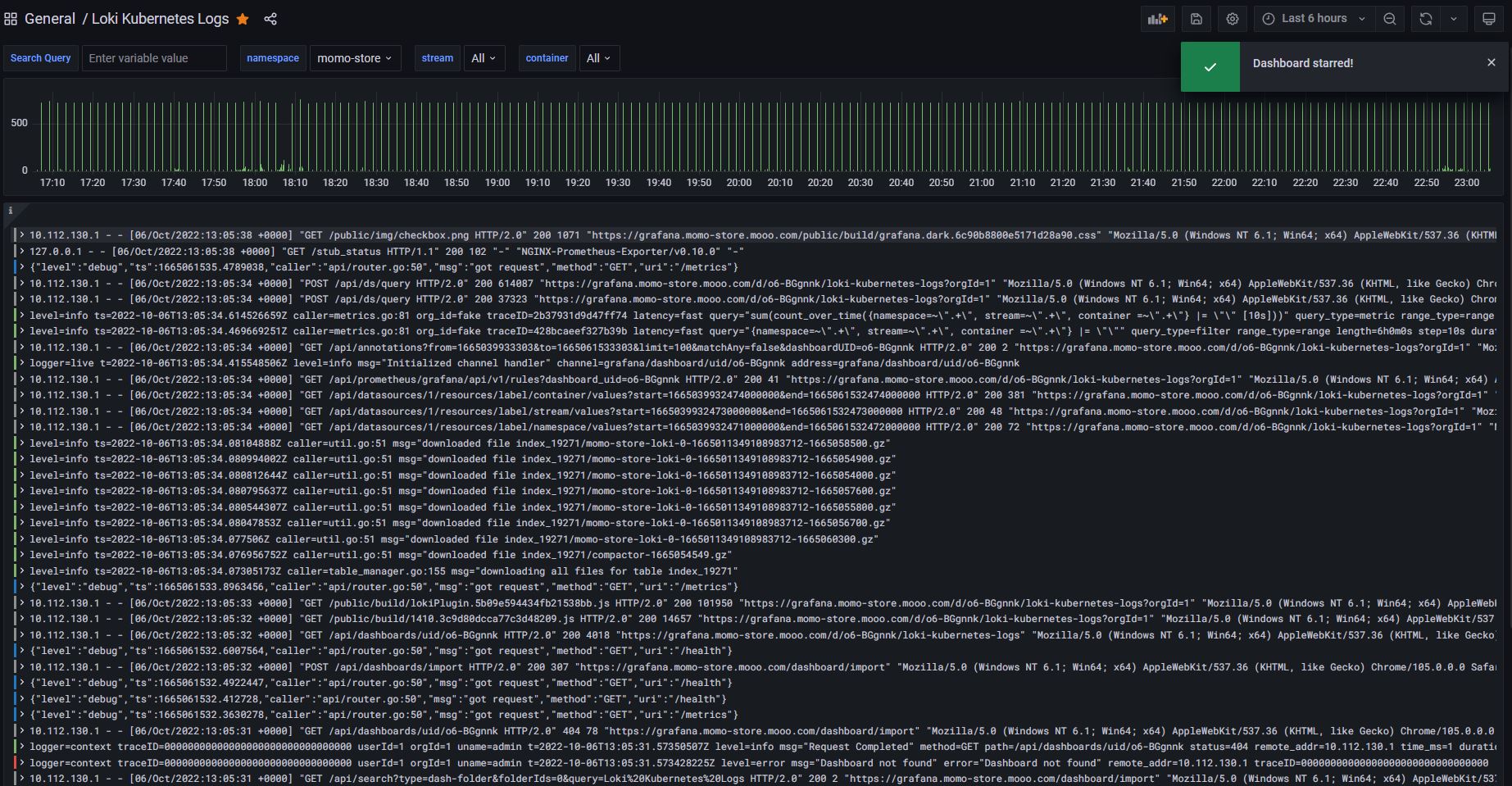Open the auto-refresh interval dropdown
Viewport: 1512px width, 786px height.
1455,18
